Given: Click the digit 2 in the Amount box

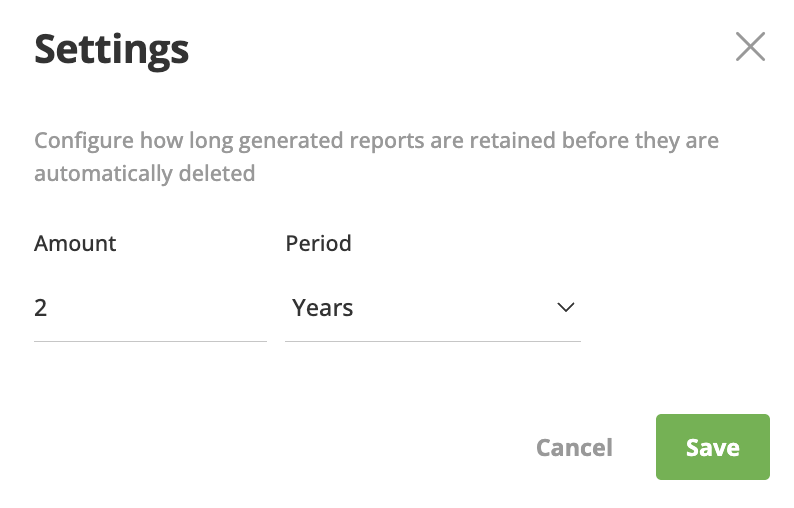Looking at the screenshot, I should click(x=41, y=308).
